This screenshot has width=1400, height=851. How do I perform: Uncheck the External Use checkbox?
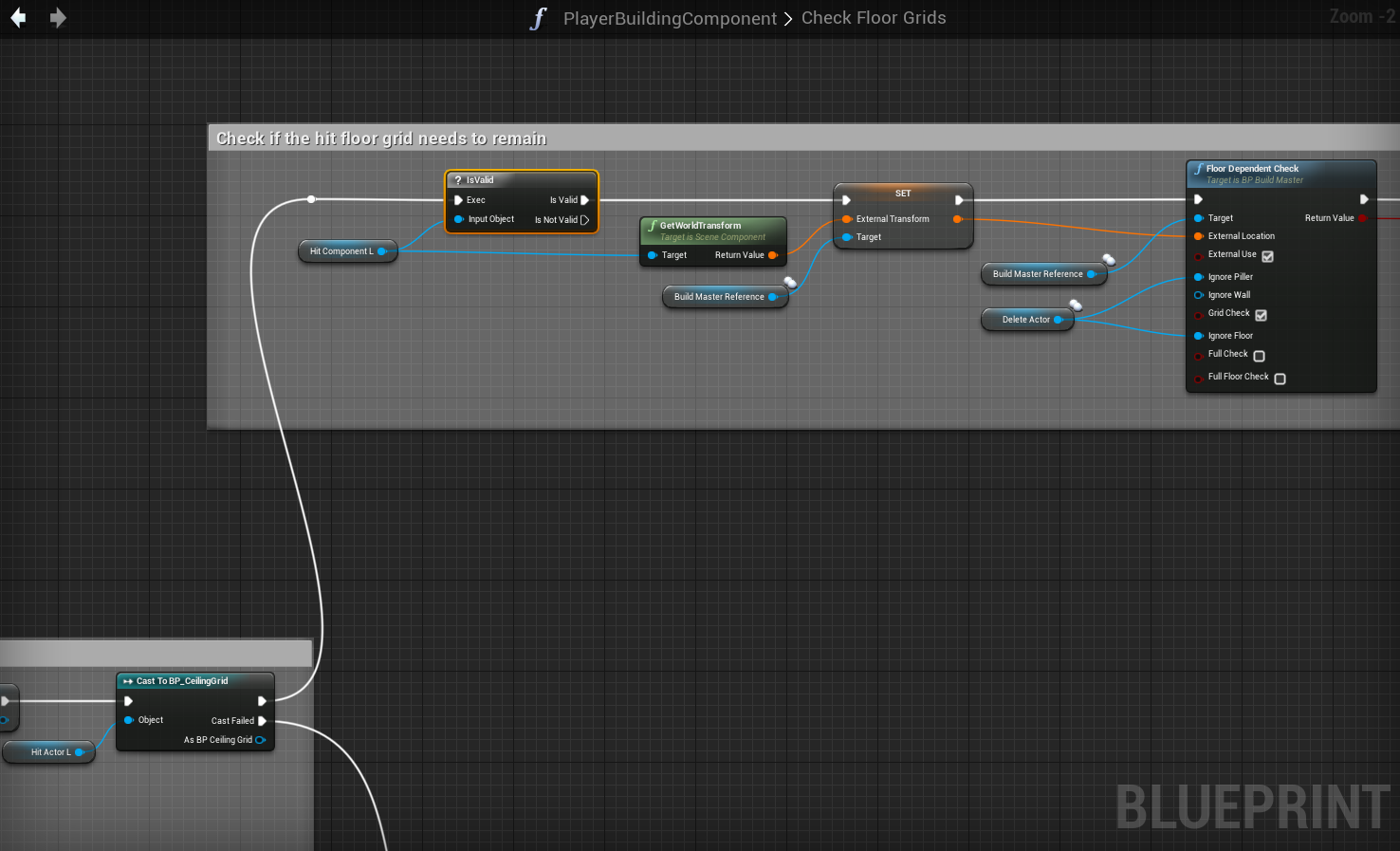[1267, 256]
